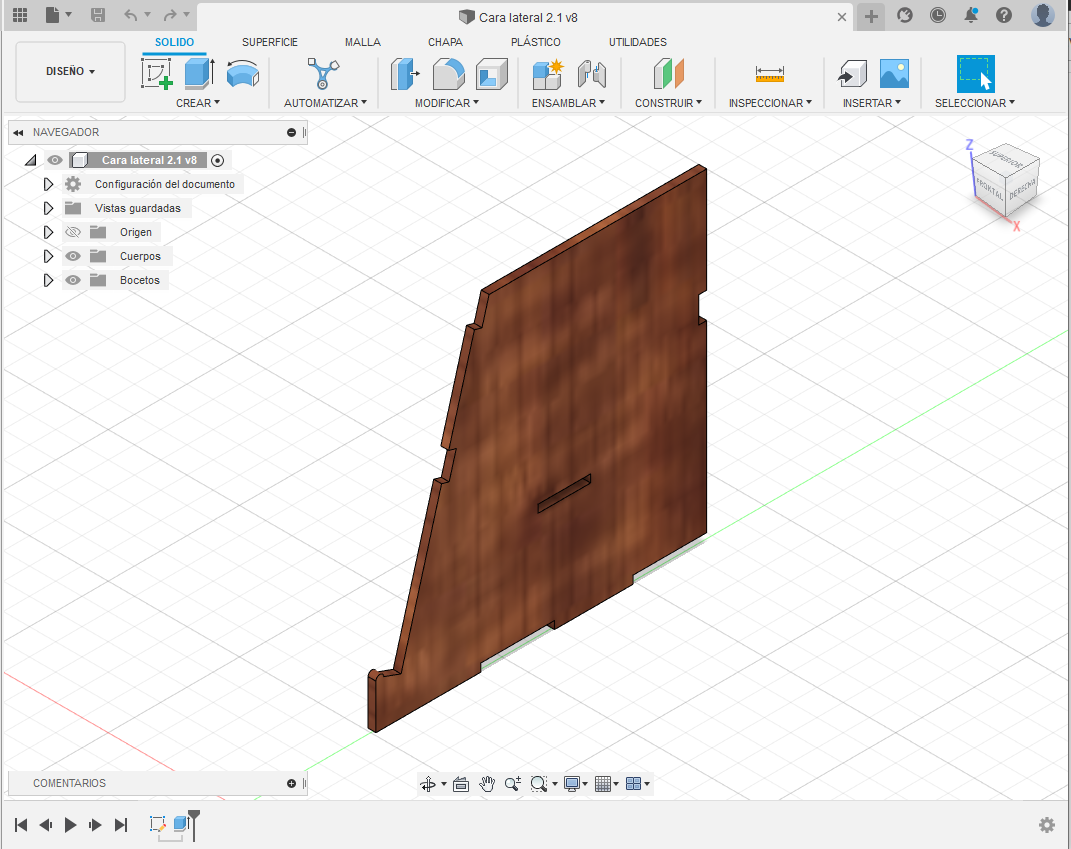
Task: Open the Measure tool icon
Action: pos(770,74)
